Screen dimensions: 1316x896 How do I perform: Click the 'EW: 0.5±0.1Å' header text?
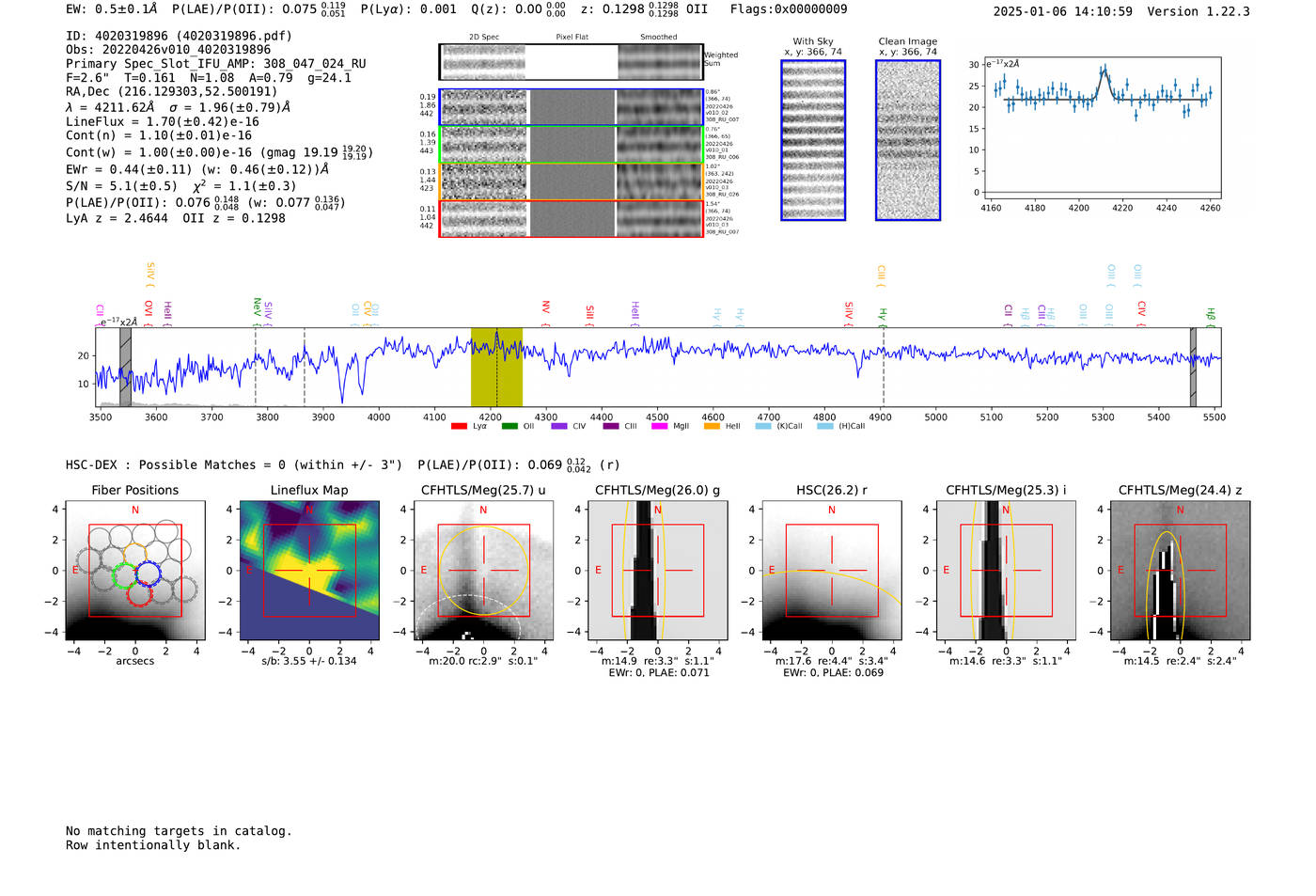112,9
